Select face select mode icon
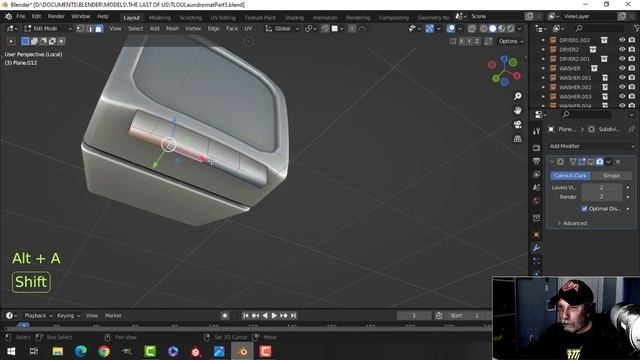The width and height of the screenshot is (640, 360). [x=99, y=29]
